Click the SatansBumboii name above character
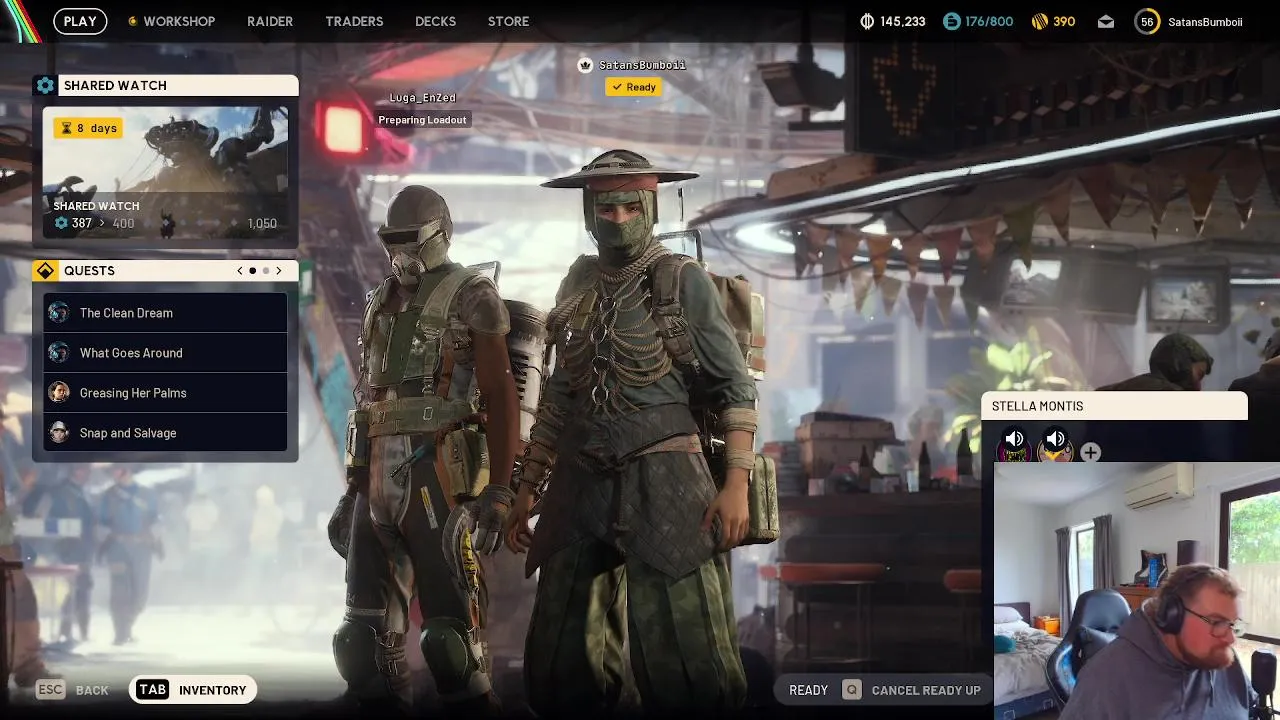Image resolution: width=1280 pixels, height=720 pixels. pos(642,65)
